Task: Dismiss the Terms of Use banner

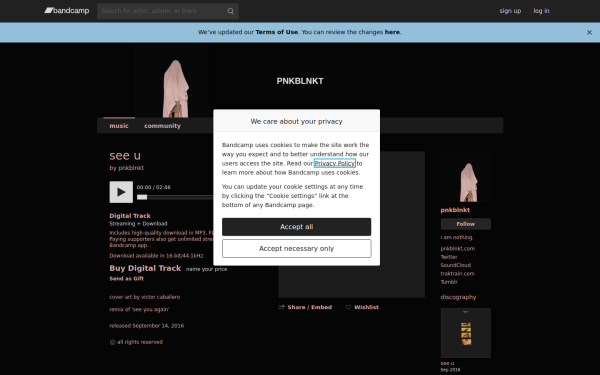Action: click(589, 33)
